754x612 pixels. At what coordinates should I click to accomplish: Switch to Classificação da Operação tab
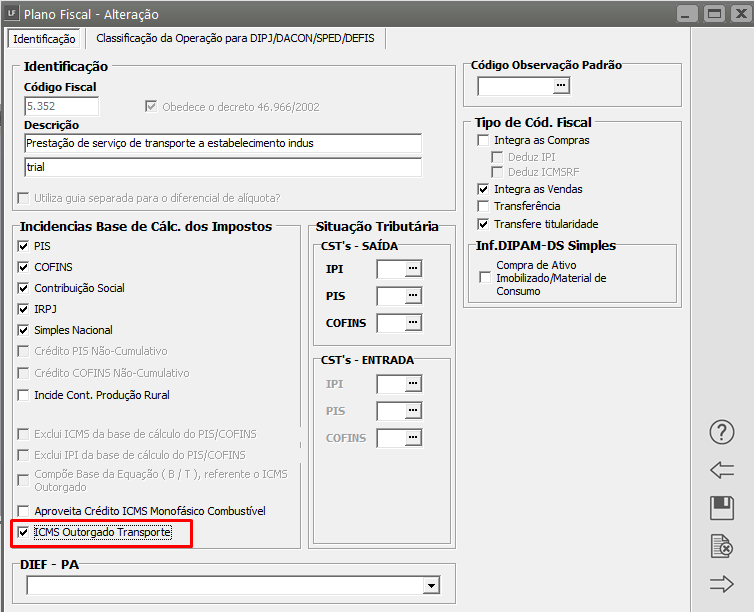235,38
